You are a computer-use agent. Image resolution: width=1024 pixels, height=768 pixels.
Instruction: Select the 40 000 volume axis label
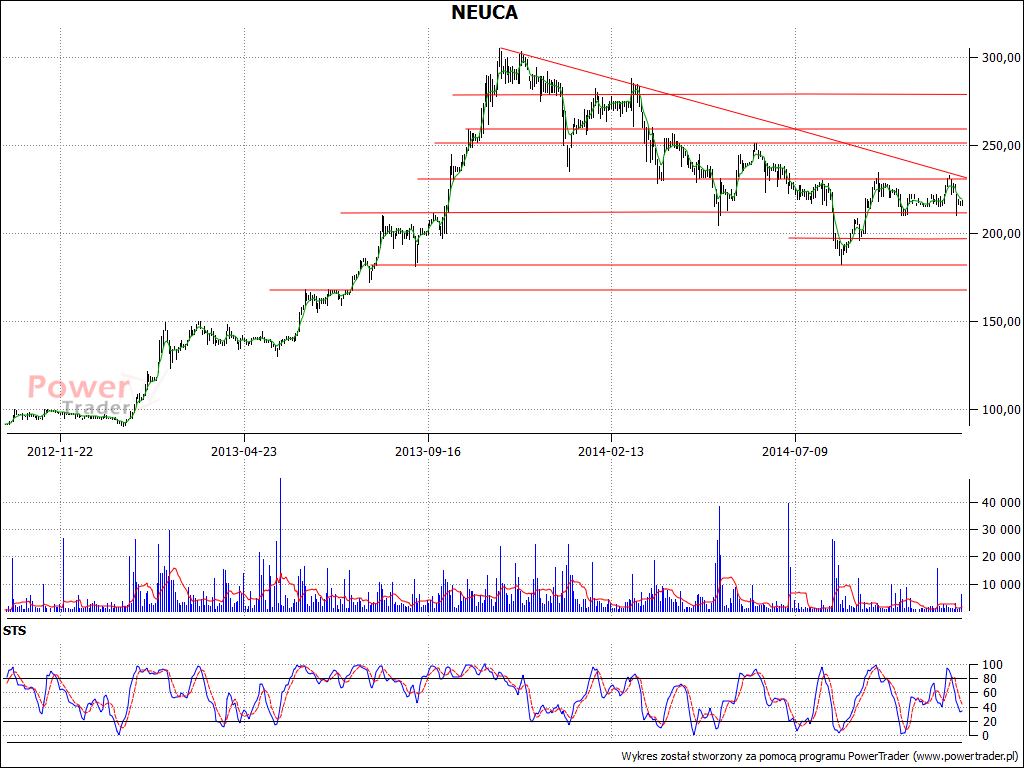point(1002,503)
